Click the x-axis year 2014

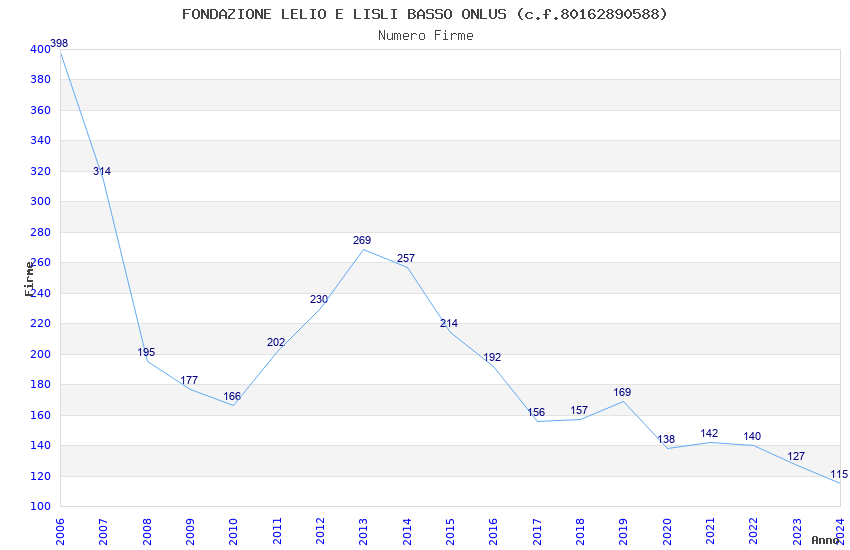tap(407, 532)
